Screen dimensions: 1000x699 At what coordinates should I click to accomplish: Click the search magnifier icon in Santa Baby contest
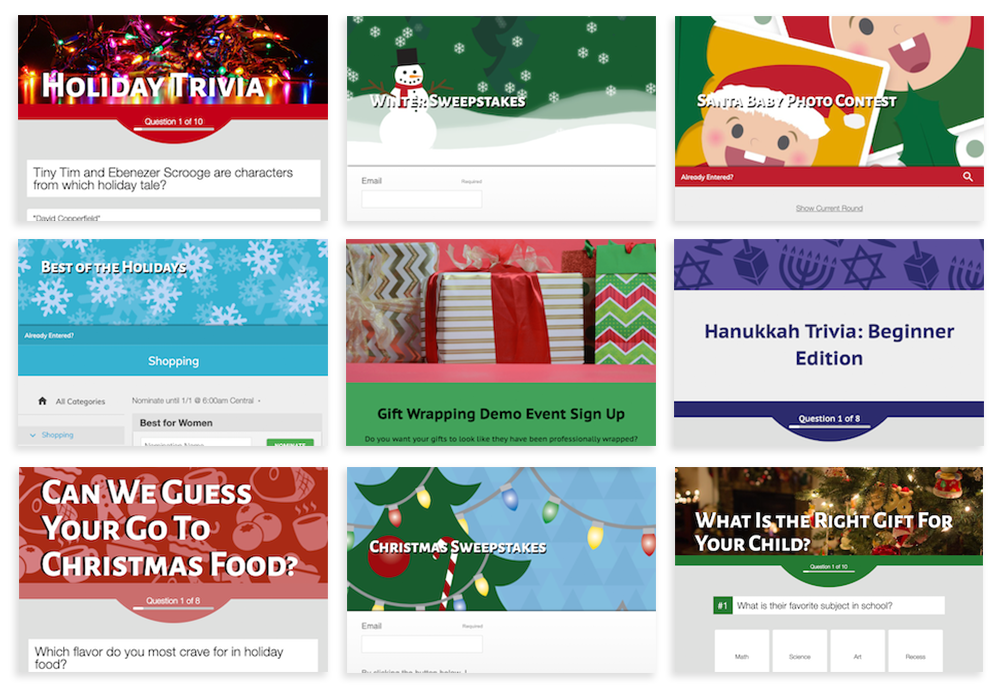[x=967, y=177]
